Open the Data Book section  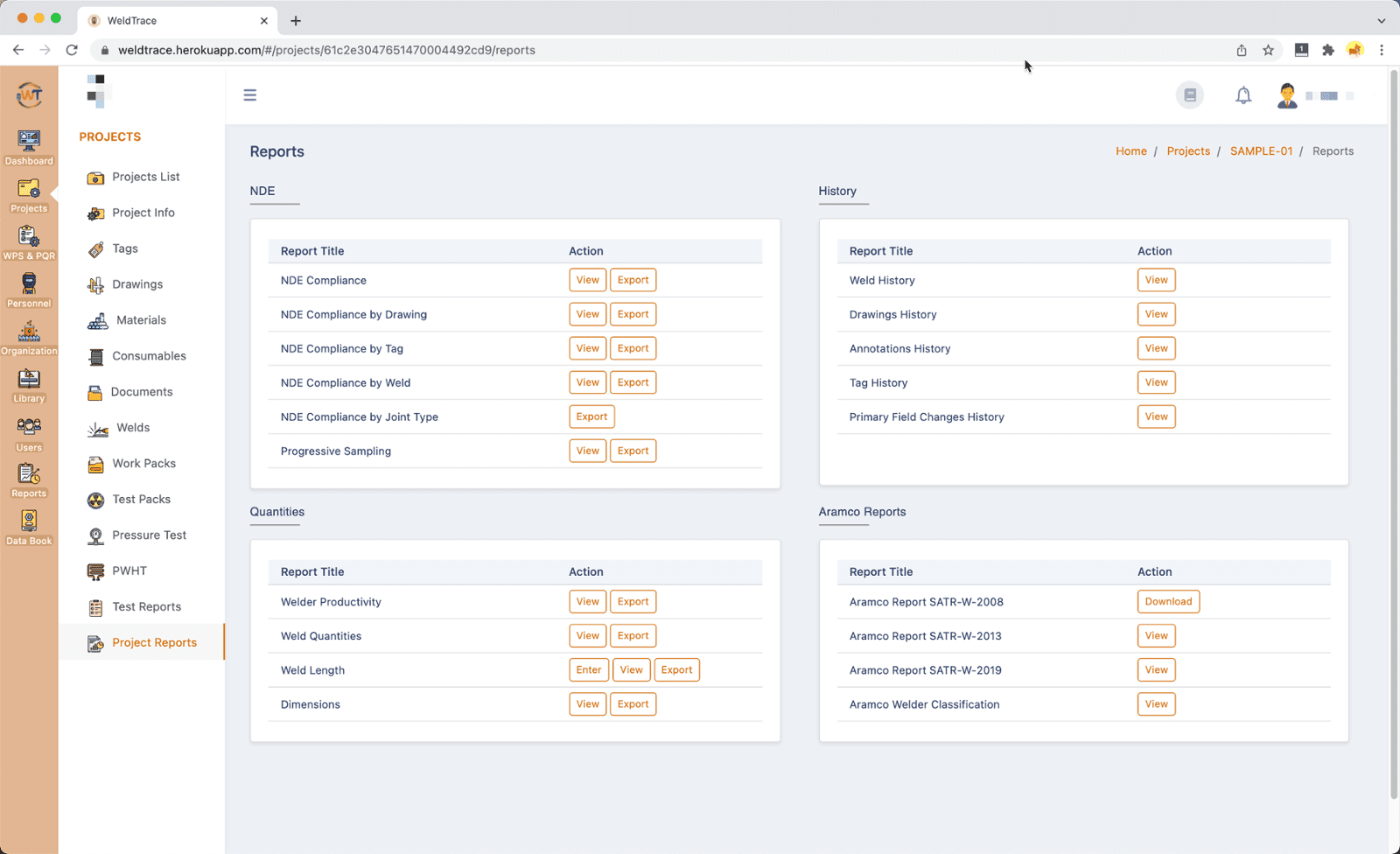(29, 525)
